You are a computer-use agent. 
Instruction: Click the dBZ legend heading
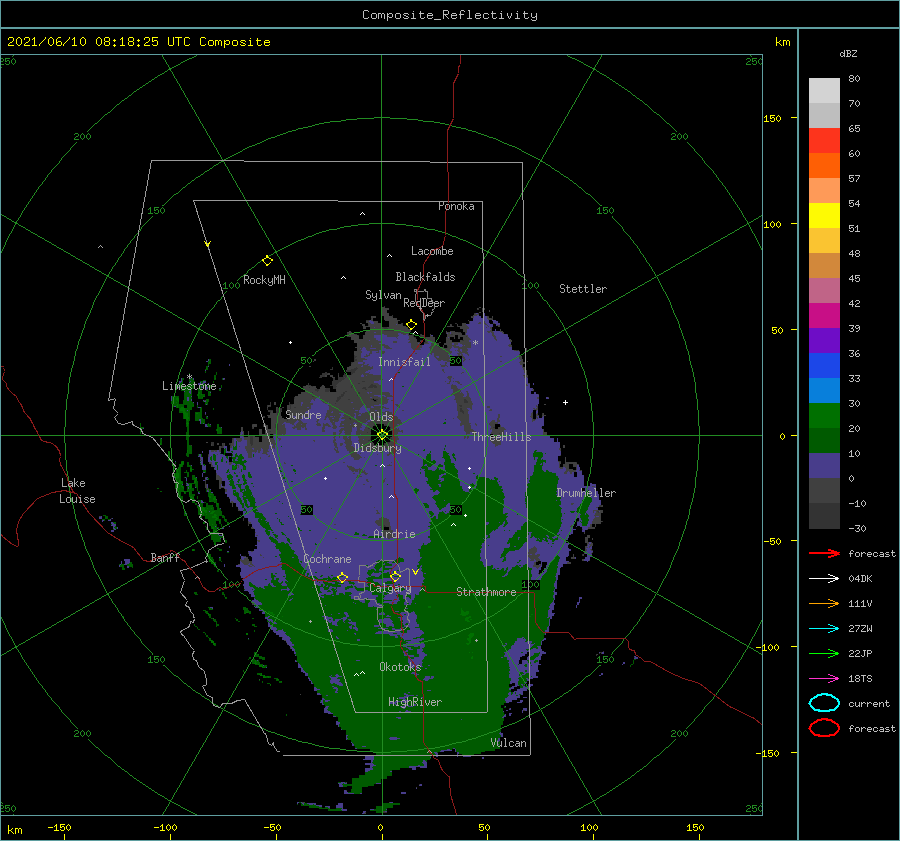tap(848, 53)
